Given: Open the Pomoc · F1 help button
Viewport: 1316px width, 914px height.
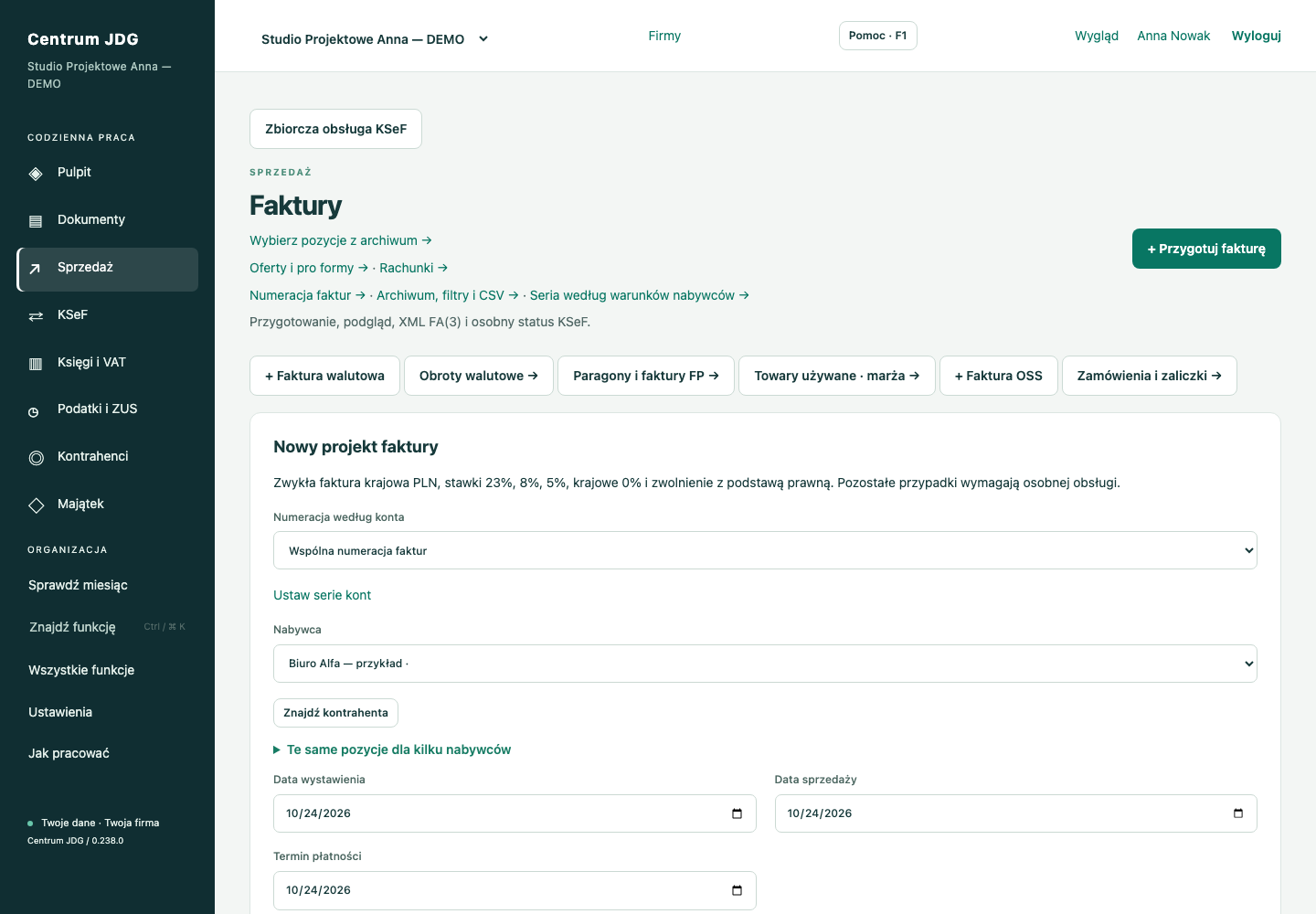Looking at the screenshot, I should [x=877, y=36].
